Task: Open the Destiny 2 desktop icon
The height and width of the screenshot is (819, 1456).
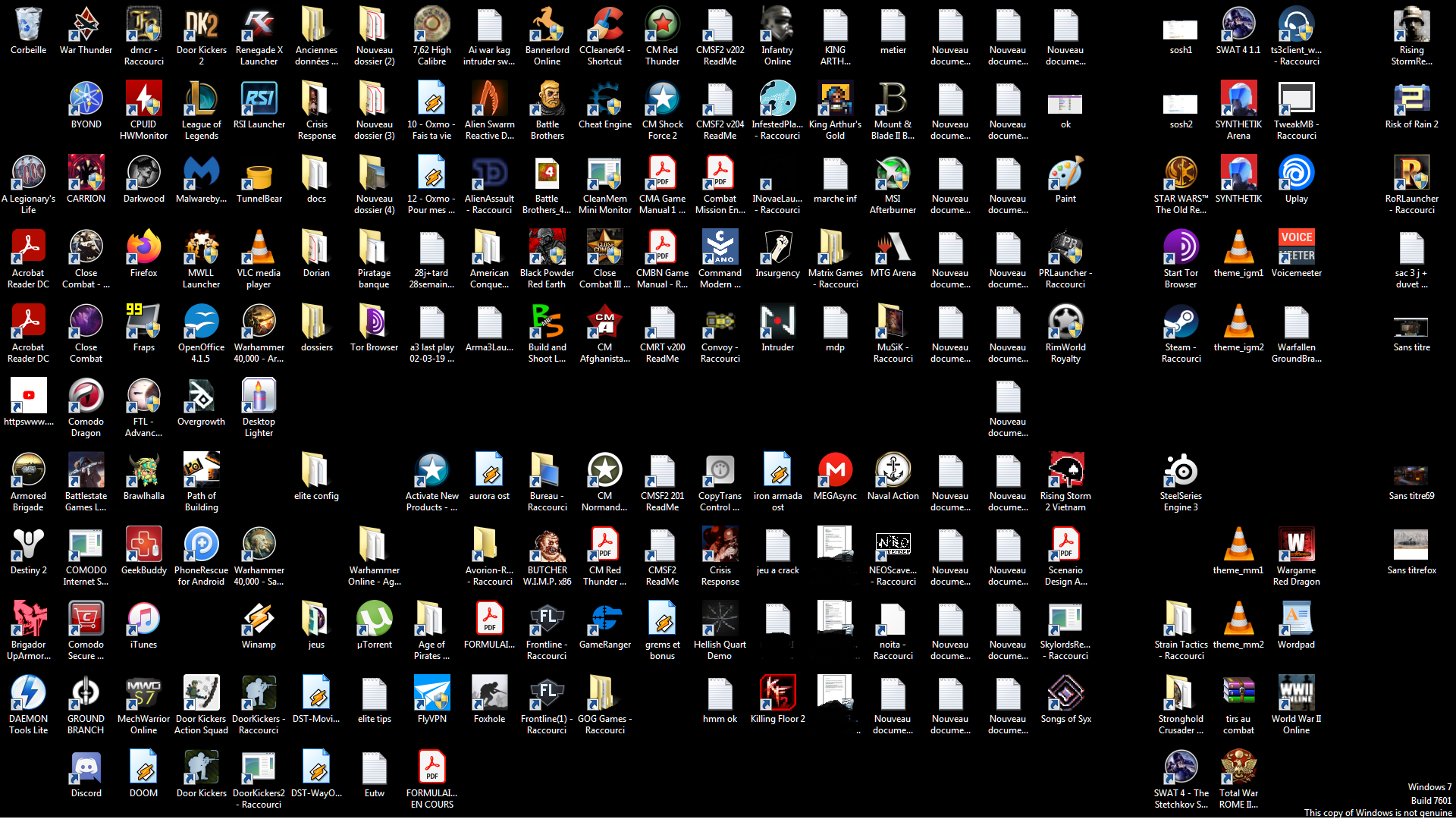Action: coord(28,551)
